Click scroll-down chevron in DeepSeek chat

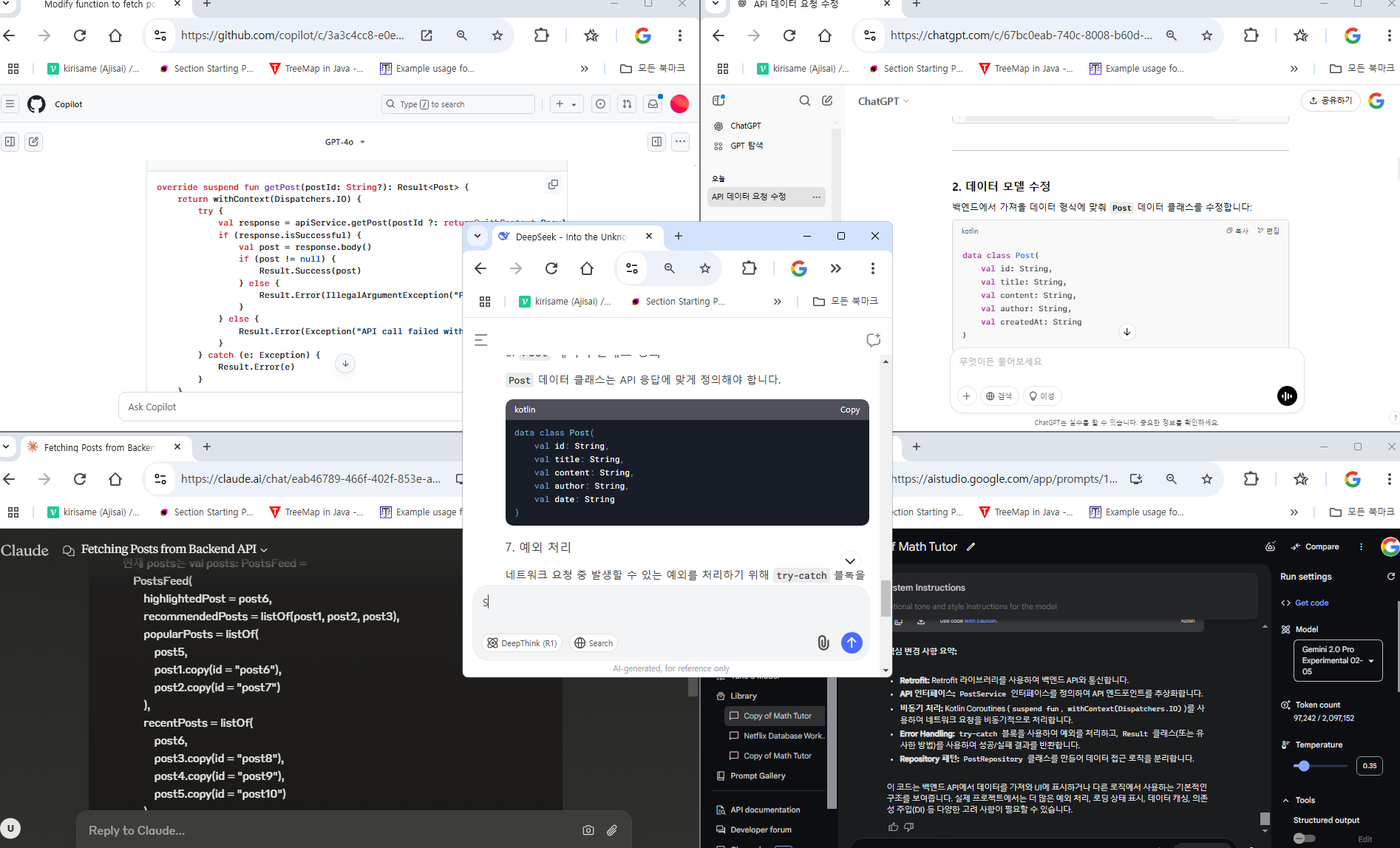tap(850, 561)
